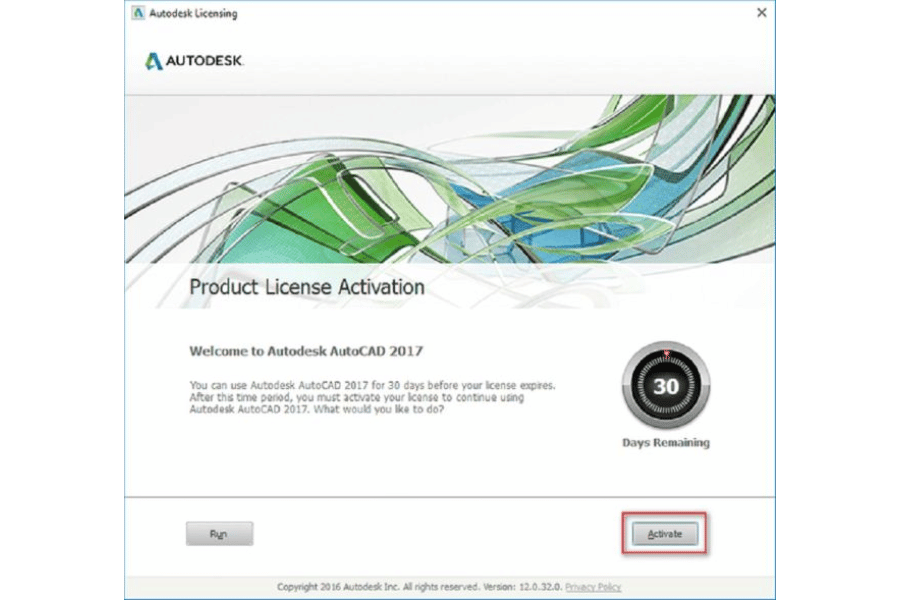Click the Autodesk 'A' logo icon

pyautogui.click(x=154, y=61)
